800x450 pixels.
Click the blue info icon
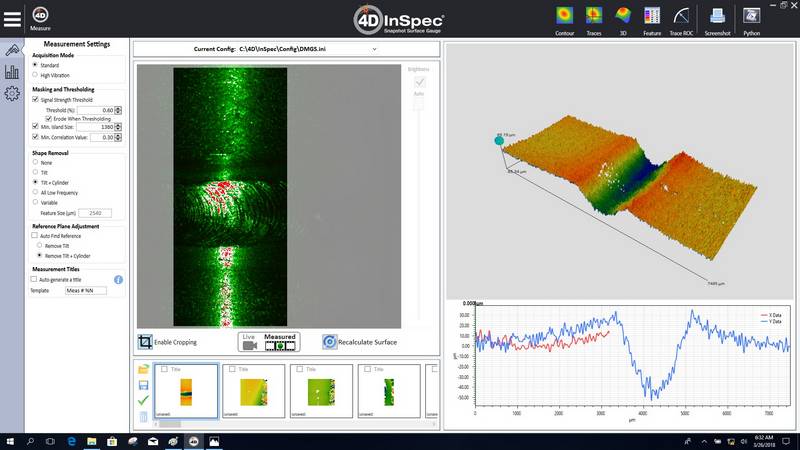118,280
